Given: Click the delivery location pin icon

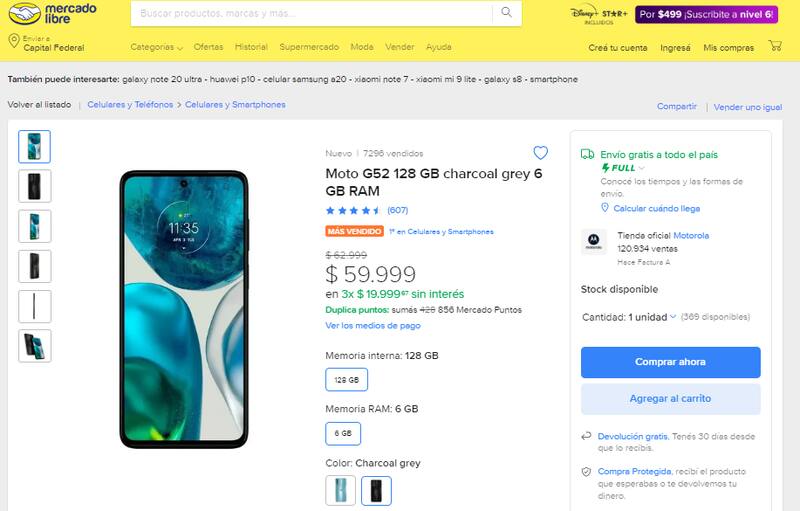Looking at the screenshot, I should click(13, 42).
